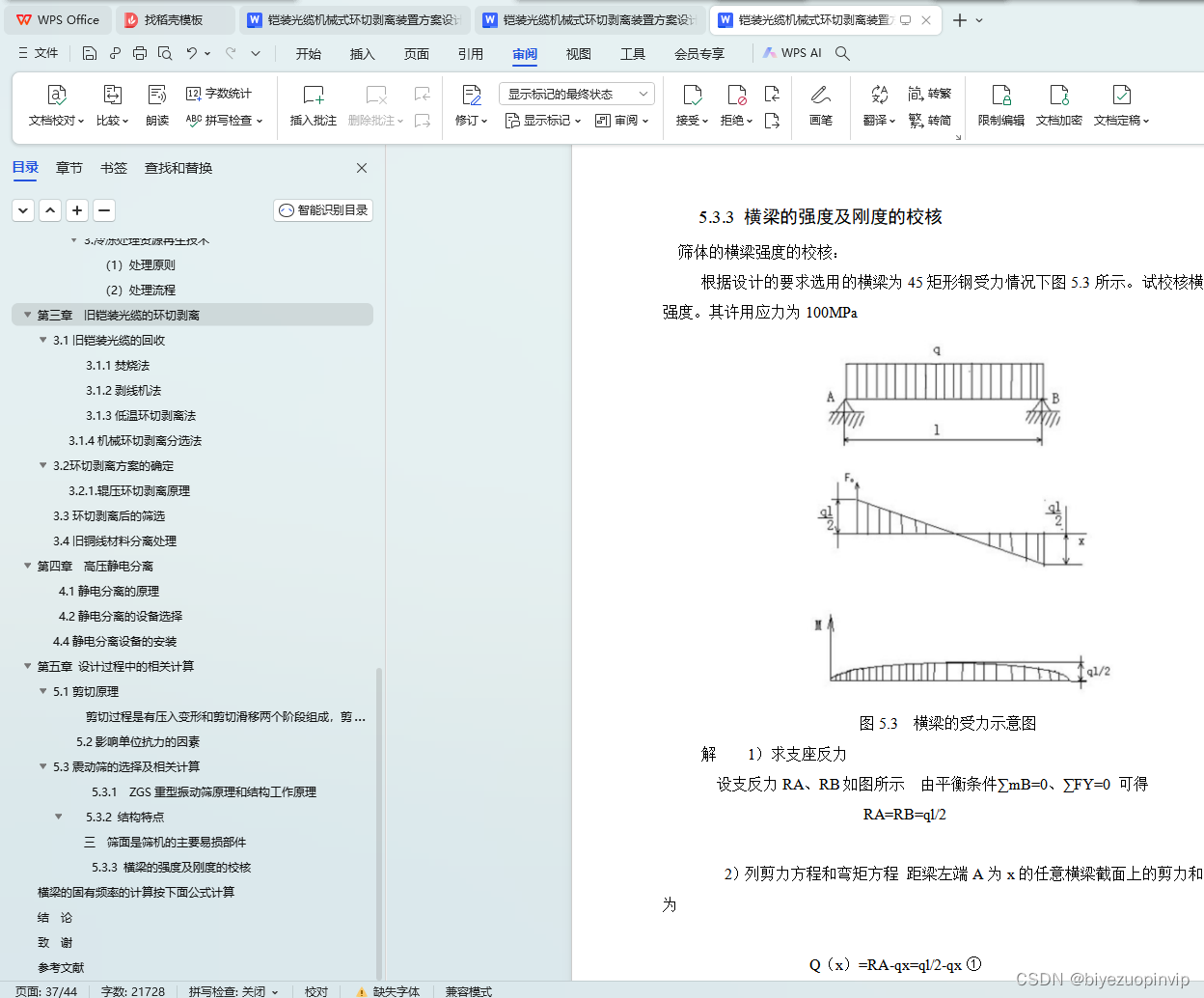Go to 3.1.3 低温环切剥离法 heading
This screenshot has height=998, width=1204.
point(141,416)
